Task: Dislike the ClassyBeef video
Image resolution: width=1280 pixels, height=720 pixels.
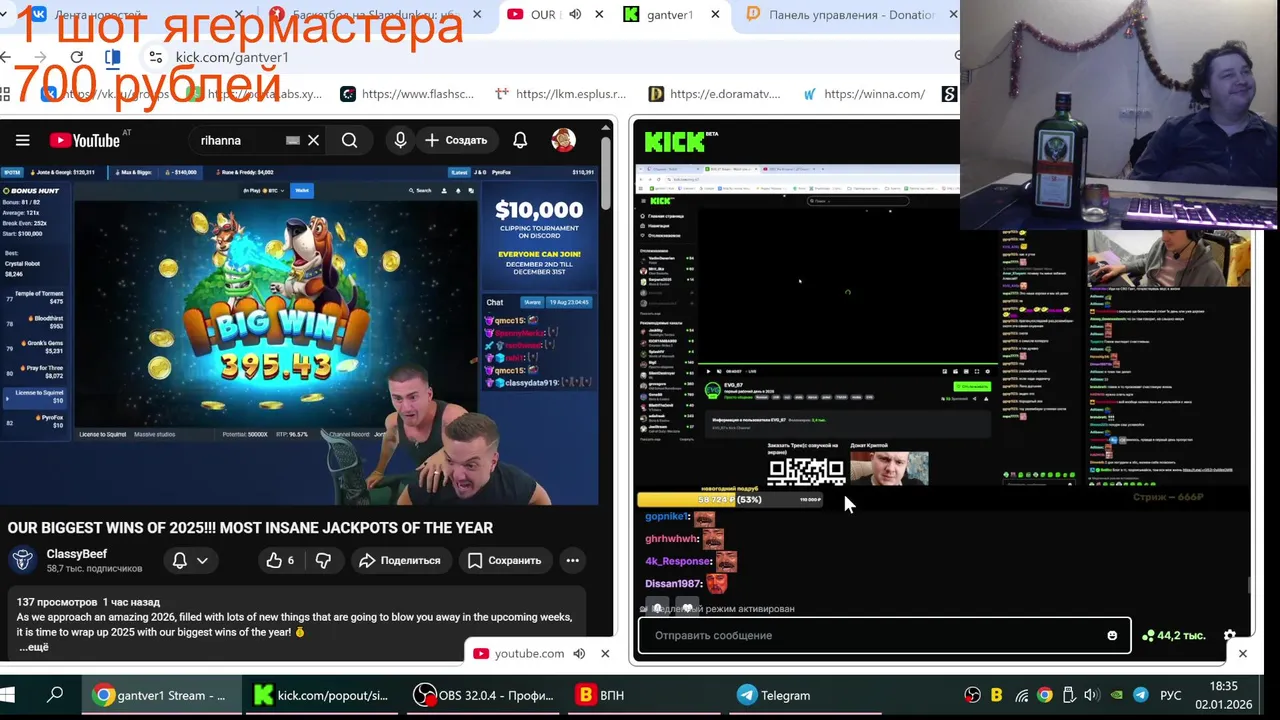Action: click(323, 560)
